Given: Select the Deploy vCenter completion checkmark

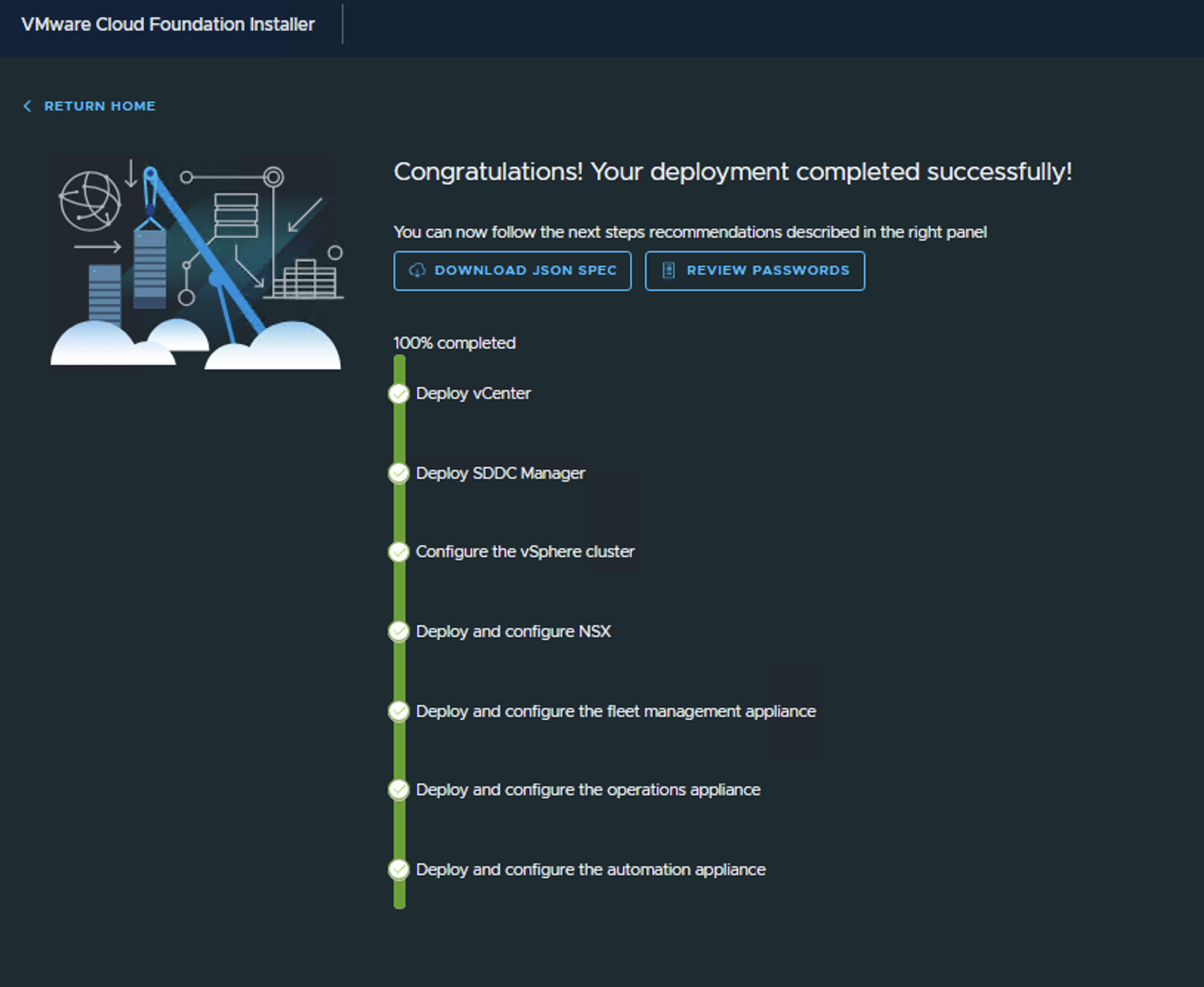Looking at the screenshot, I should (399, 394).
